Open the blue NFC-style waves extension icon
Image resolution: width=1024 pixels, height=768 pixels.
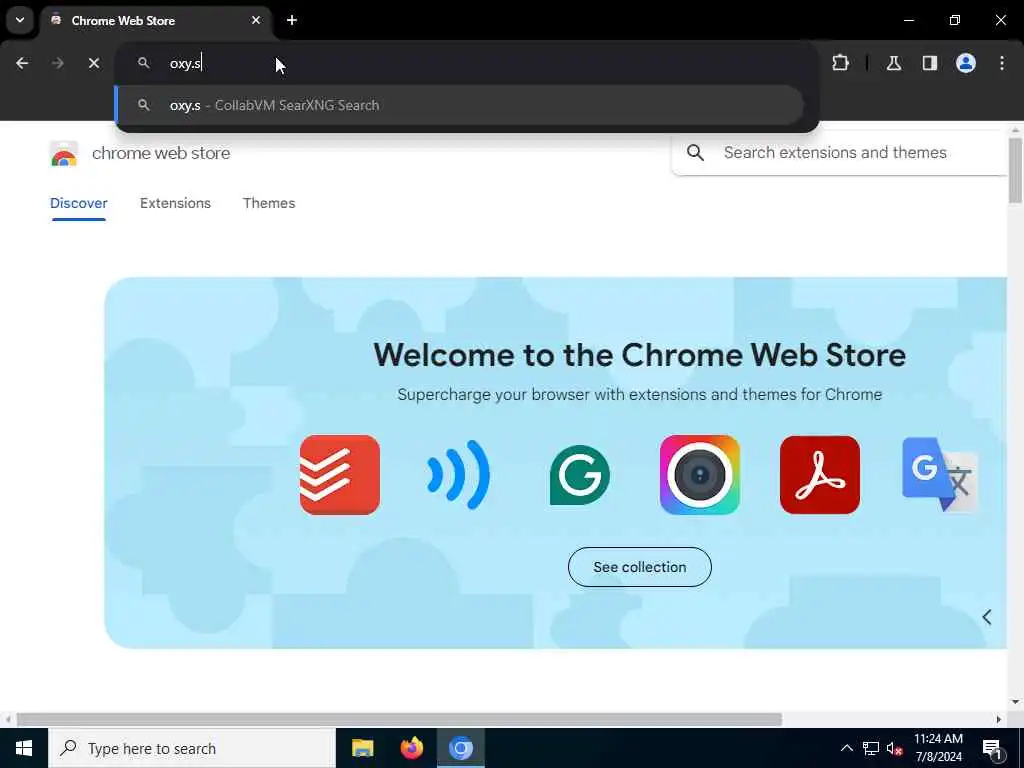pos(458,475)
